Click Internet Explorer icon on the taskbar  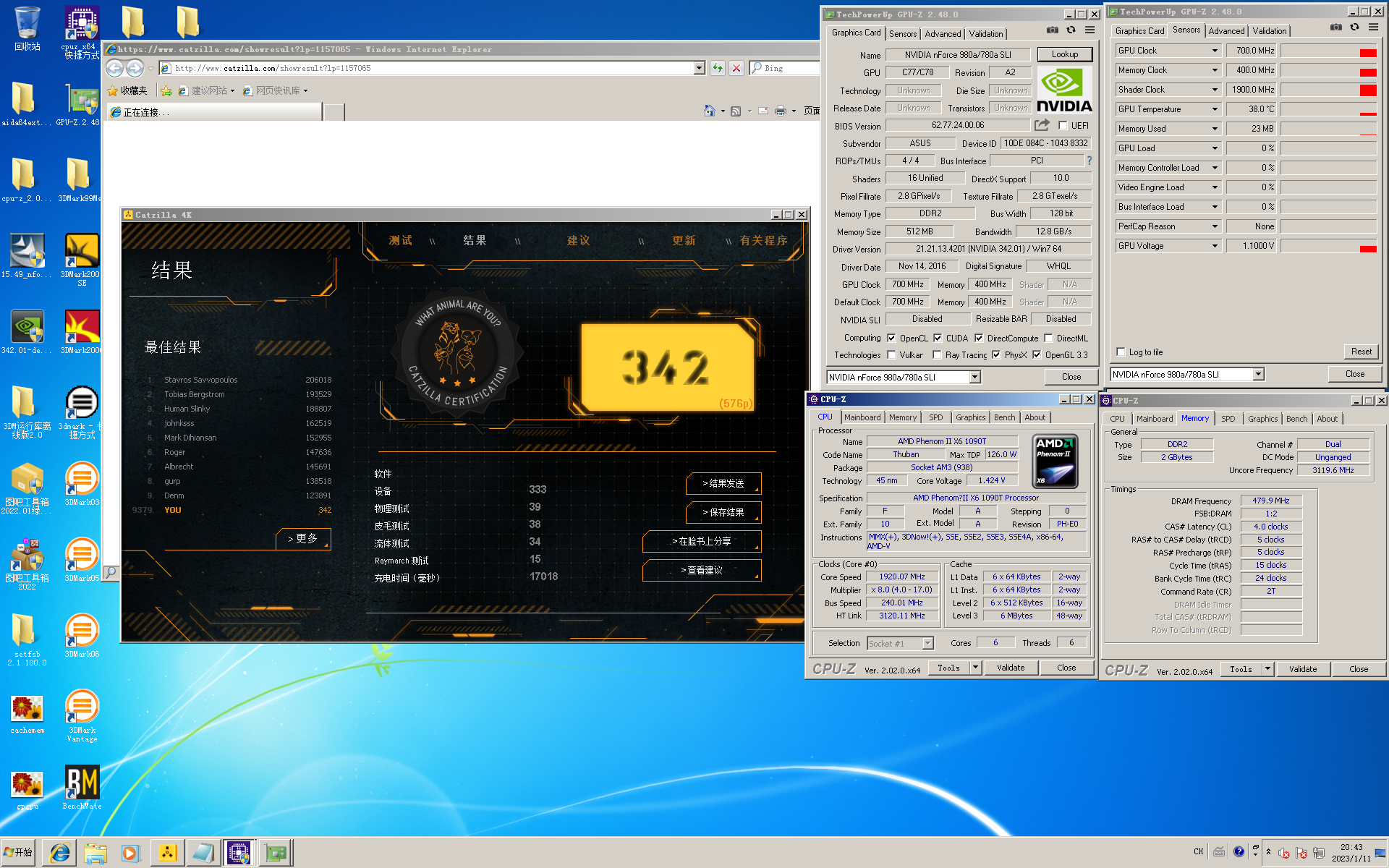(x=60, y=853)
